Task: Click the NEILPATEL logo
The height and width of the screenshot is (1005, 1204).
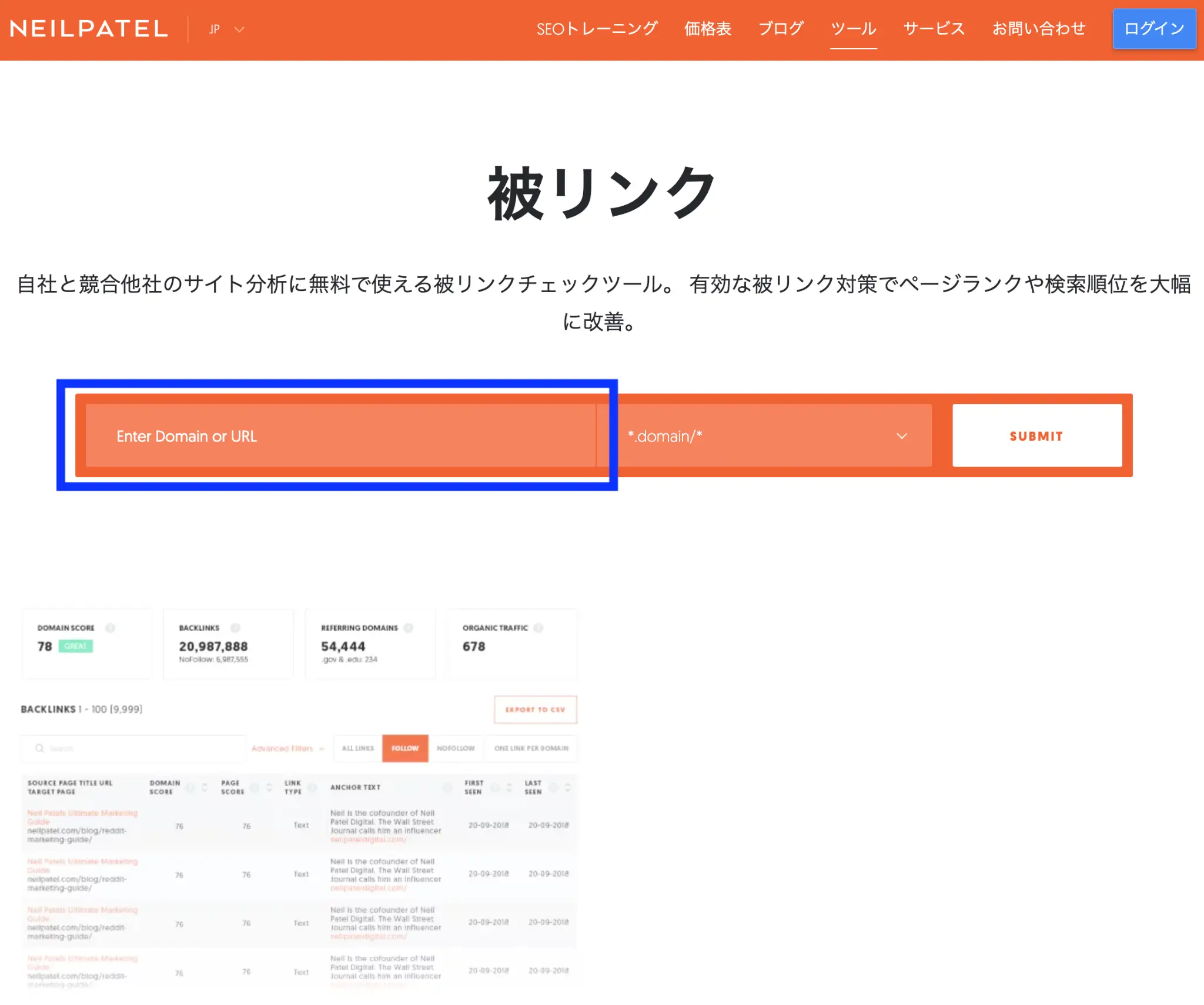Action: click(89, 29)
